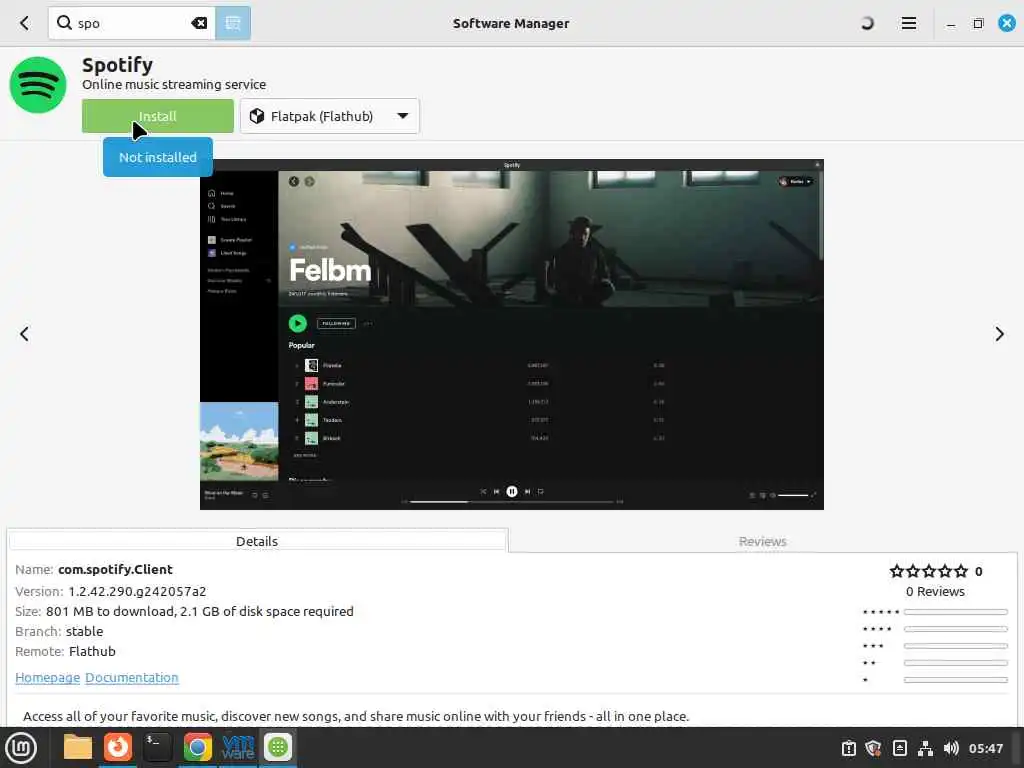
Task: Click inside the search field containing 'spo'
Action: point(131,24)
